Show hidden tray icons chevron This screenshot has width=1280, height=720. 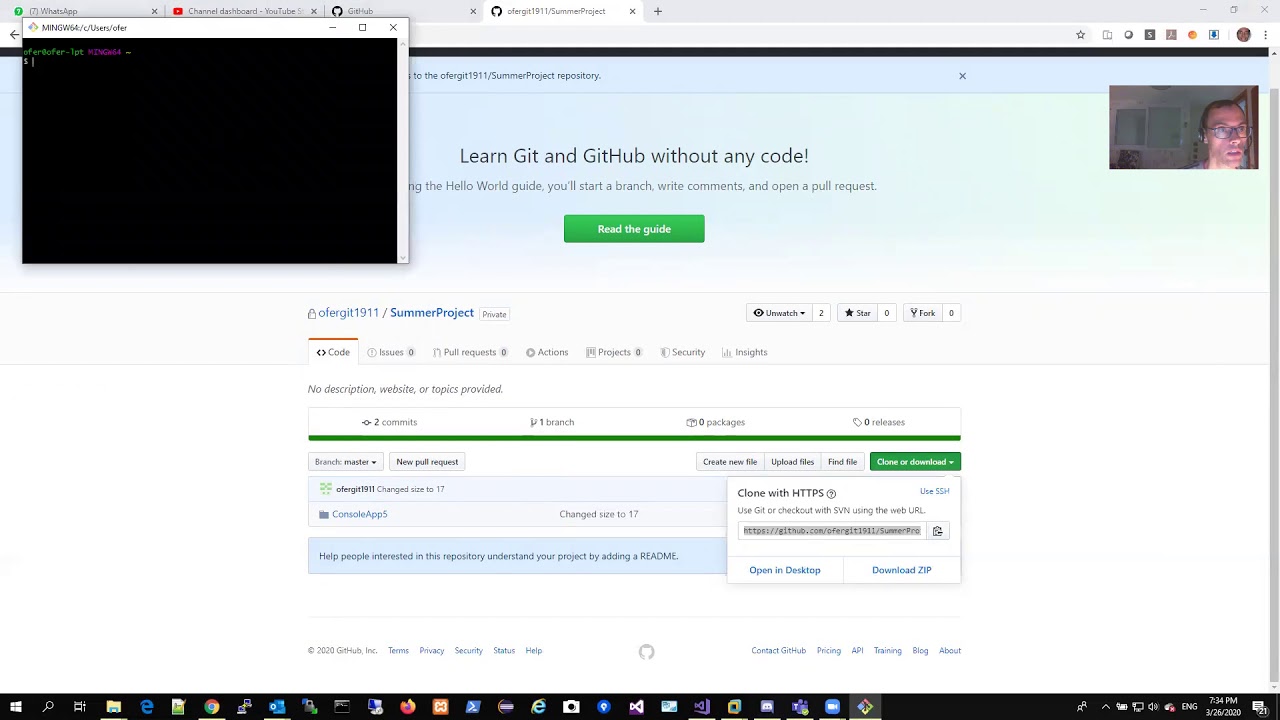[x=1106, y=707]
